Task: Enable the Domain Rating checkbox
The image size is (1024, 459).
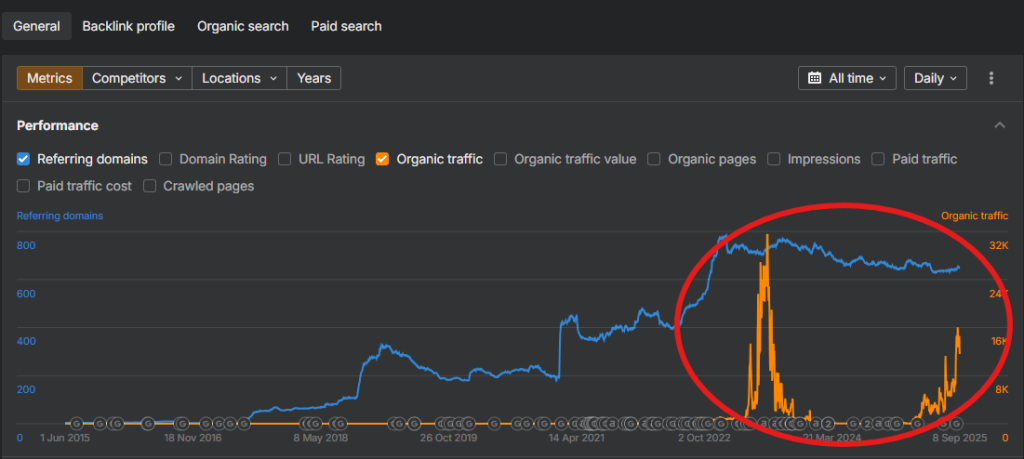Action: point(166,159)
